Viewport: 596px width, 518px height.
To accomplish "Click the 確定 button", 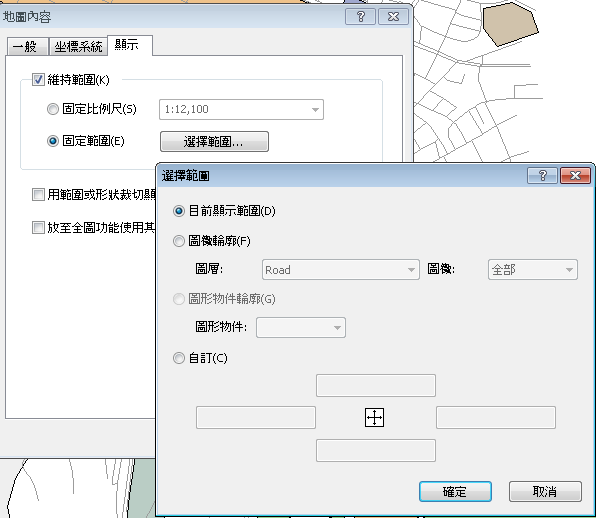I will click(455, 492).
